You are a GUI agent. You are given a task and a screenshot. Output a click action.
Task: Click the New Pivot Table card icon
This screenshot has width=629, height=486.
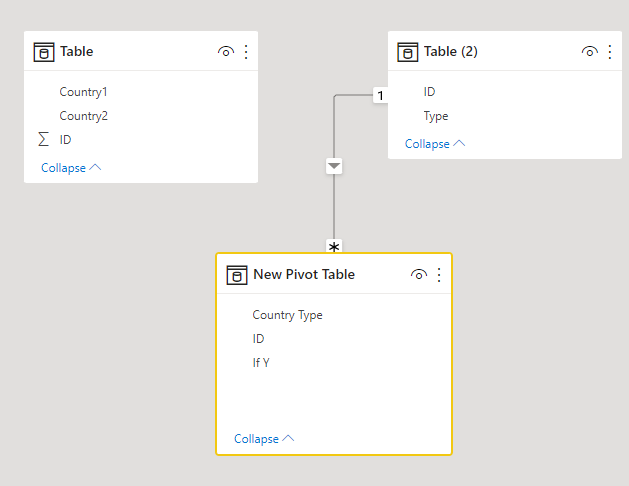[x=237, y=275]
